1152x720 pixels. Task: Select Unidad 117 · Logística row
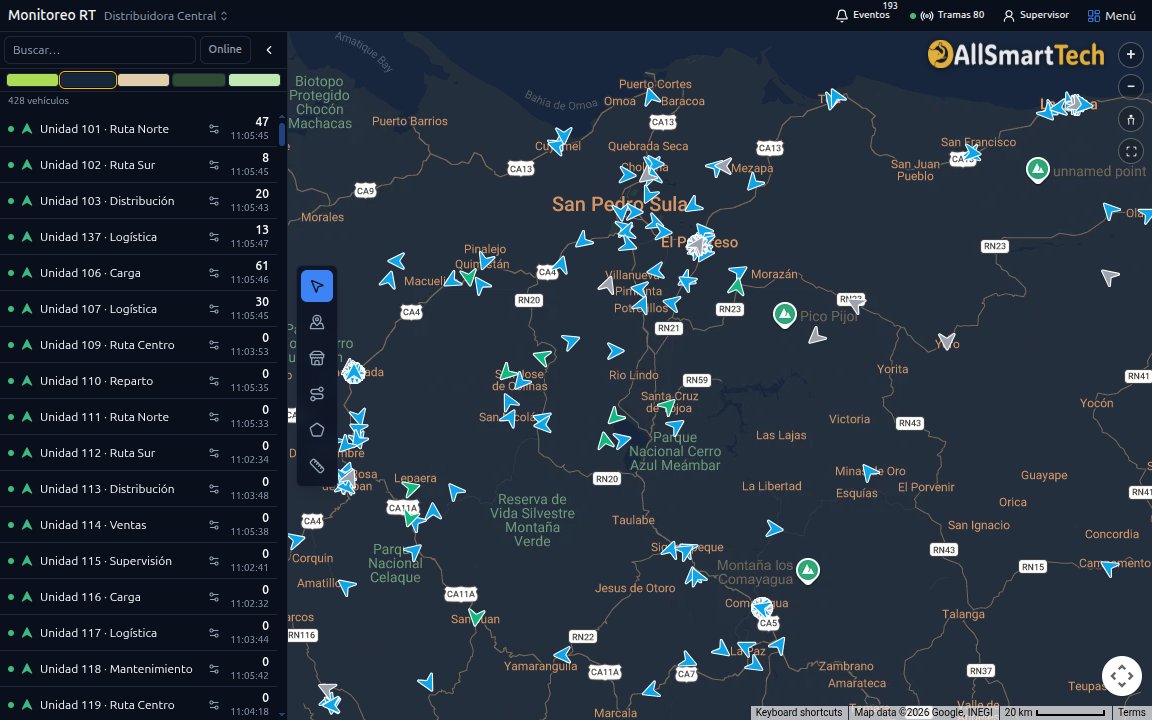pyautogui.click(x=139, y=633)
